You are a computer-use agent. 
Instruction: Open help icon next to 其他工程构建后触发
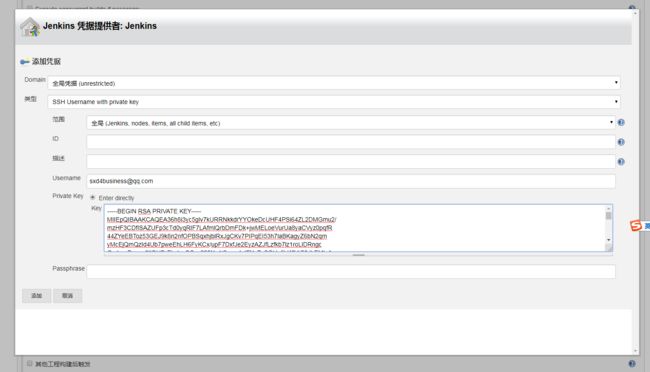click(632, 364)
